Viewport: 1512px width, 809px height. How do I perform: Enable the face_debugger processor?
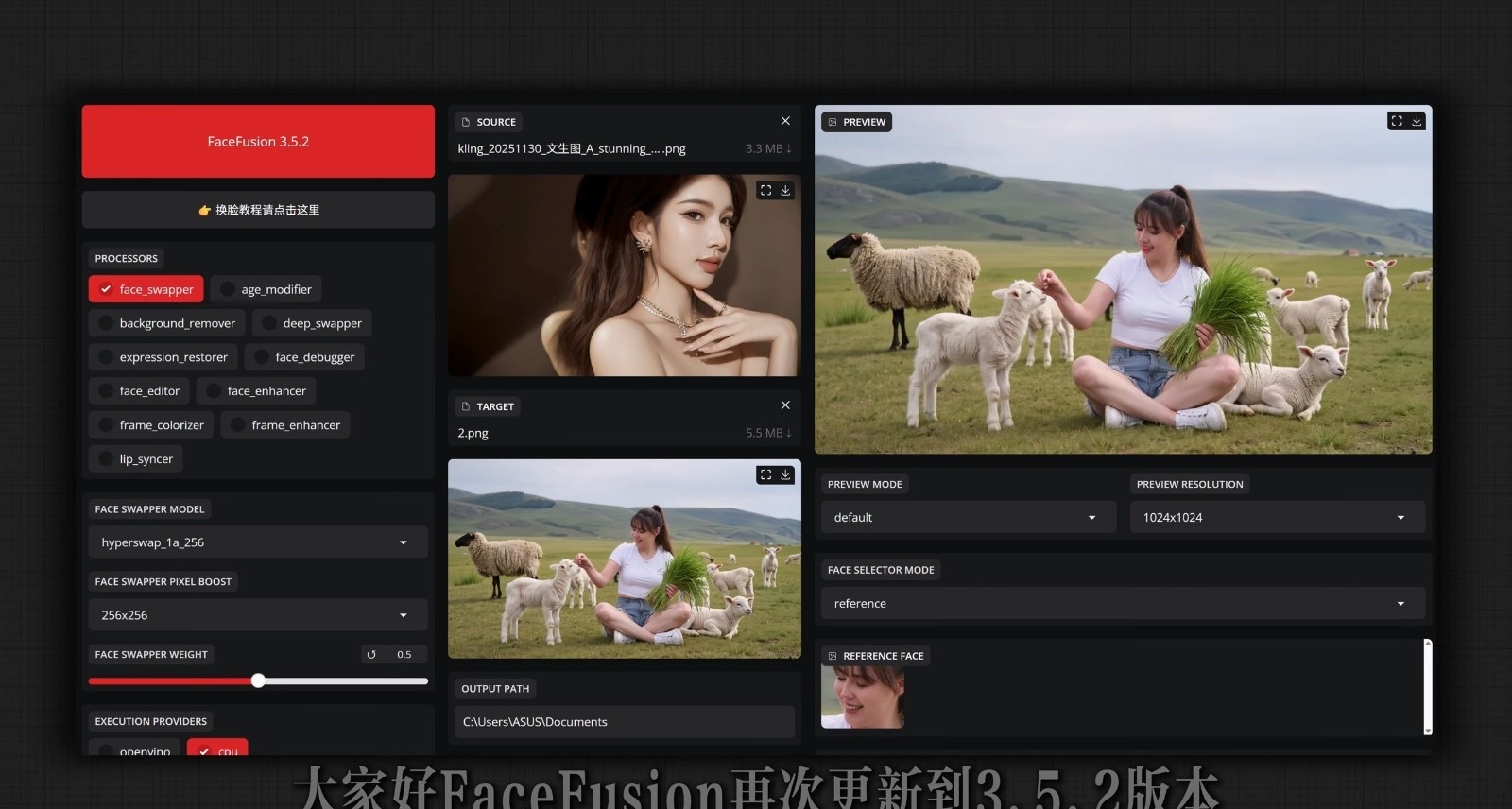click(x=304, y=357)
